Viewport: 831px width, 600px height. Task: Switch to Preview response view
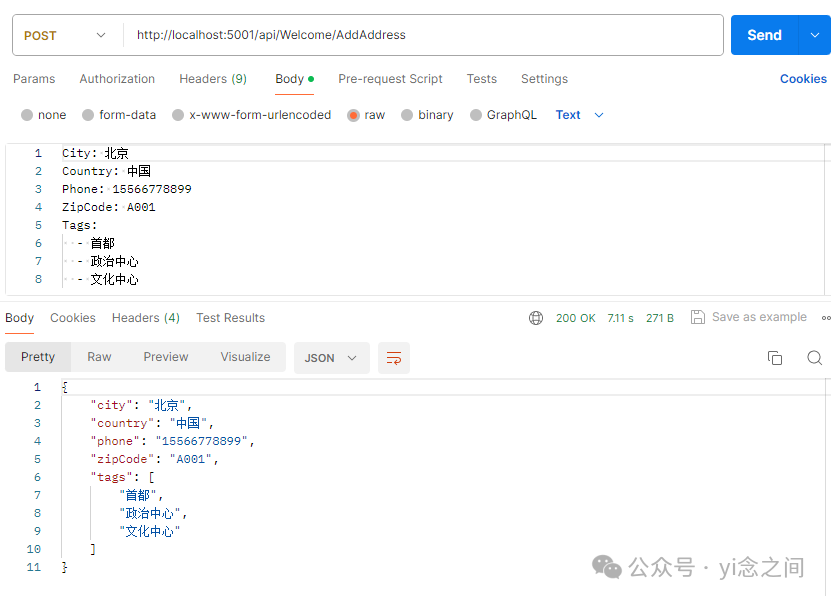tap(166, 357)
